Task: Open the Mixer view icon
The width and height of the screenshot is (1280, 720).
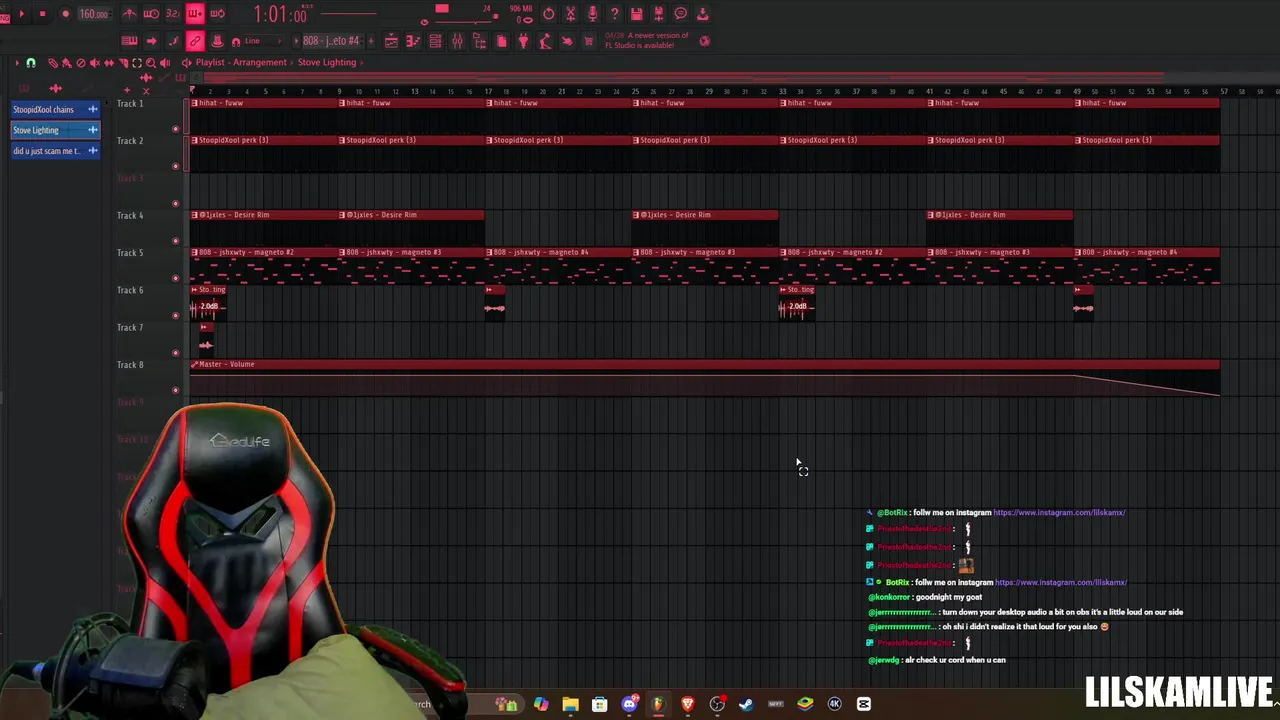Action: point(457,41)
